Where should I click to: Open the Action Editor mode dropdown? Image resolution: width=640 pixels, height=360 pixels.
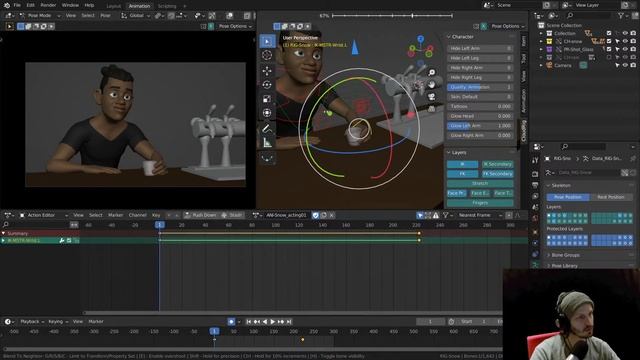[44, 215]
